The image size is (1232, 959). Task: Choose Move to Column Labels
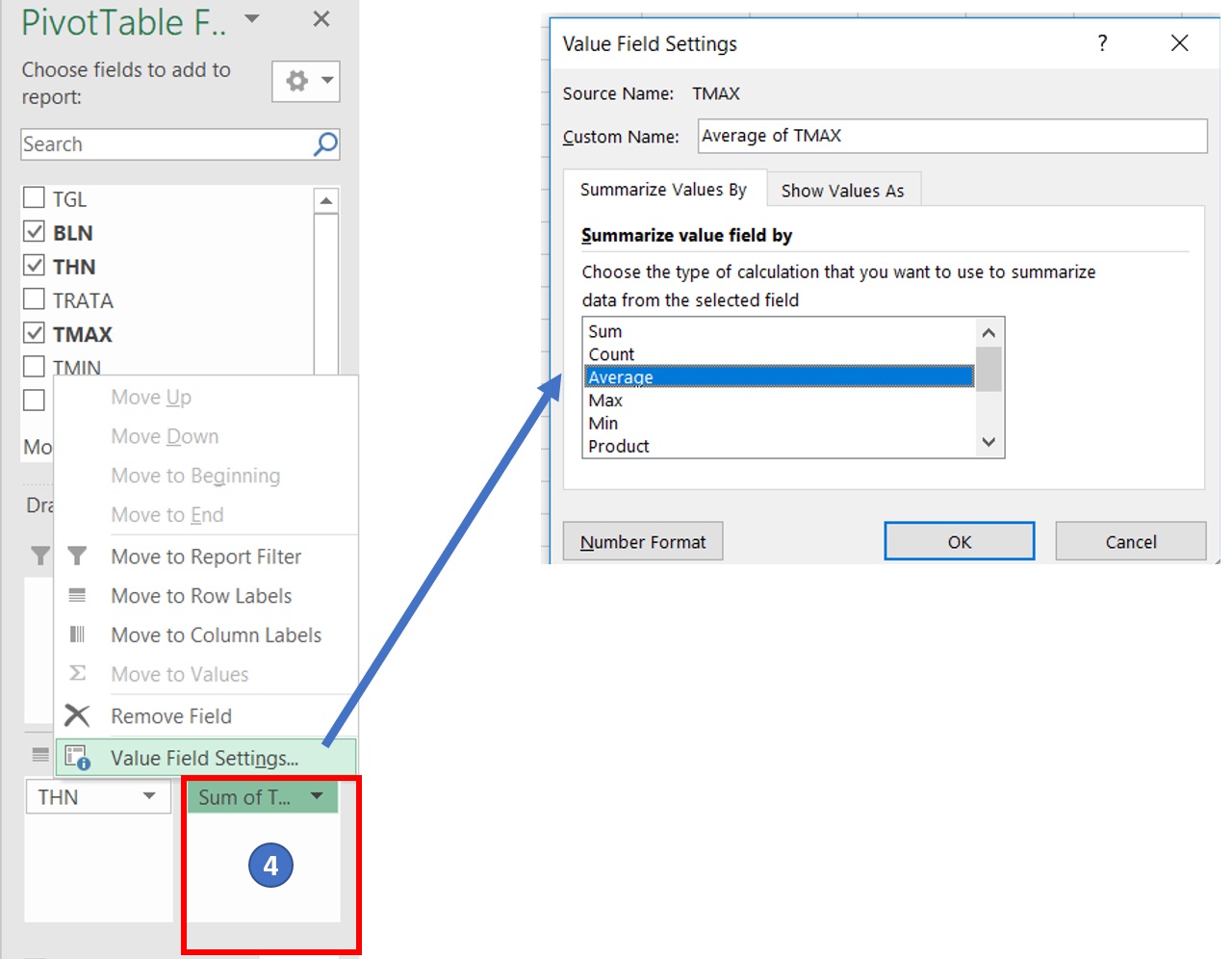[x=206, y=635]
